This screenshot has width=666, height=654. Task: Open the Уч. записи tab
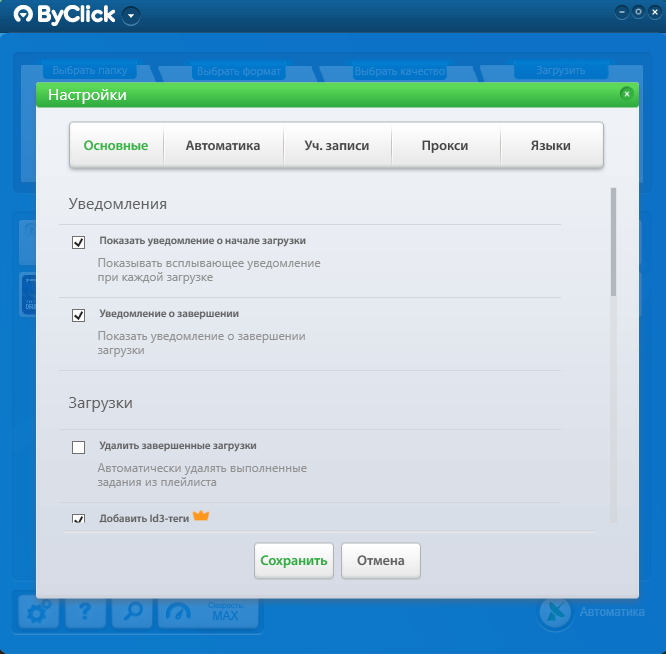click(x=337, y=145)
